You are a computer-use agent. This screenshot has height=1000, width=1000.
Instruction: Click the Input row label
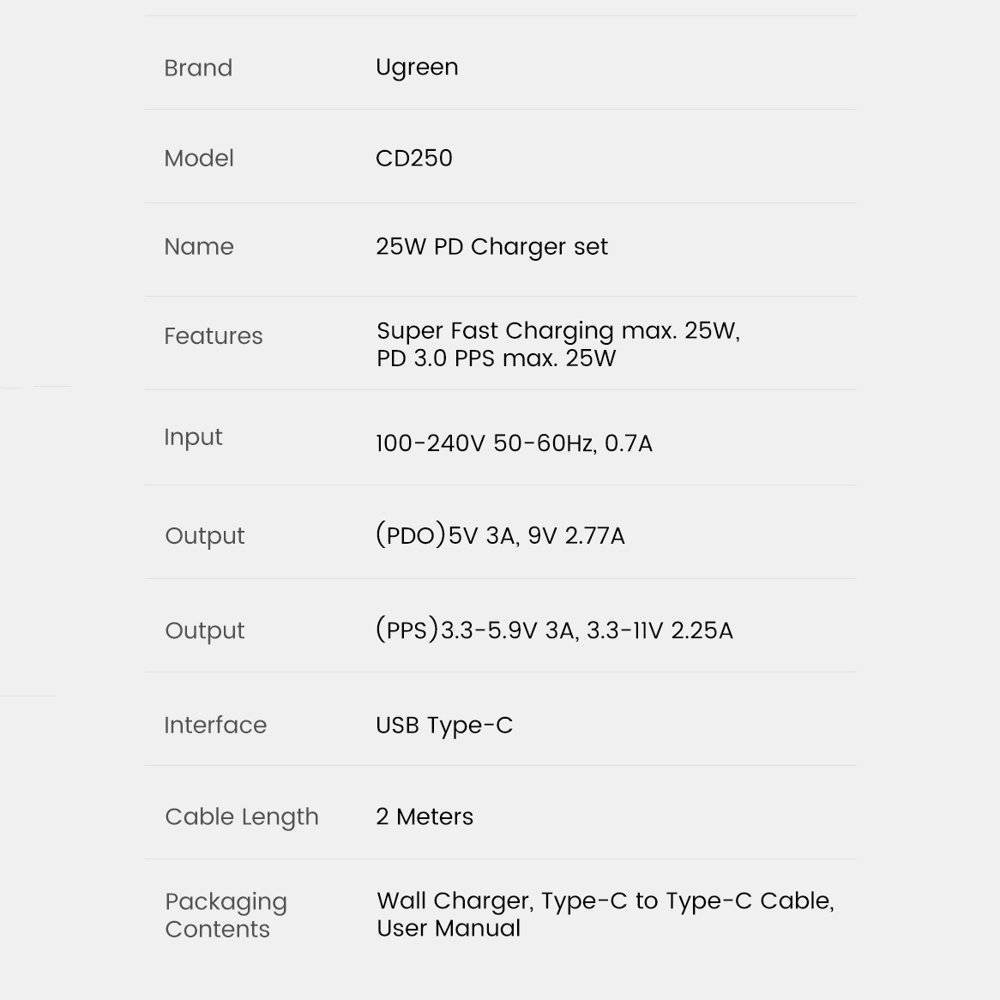tap(193, 437)
